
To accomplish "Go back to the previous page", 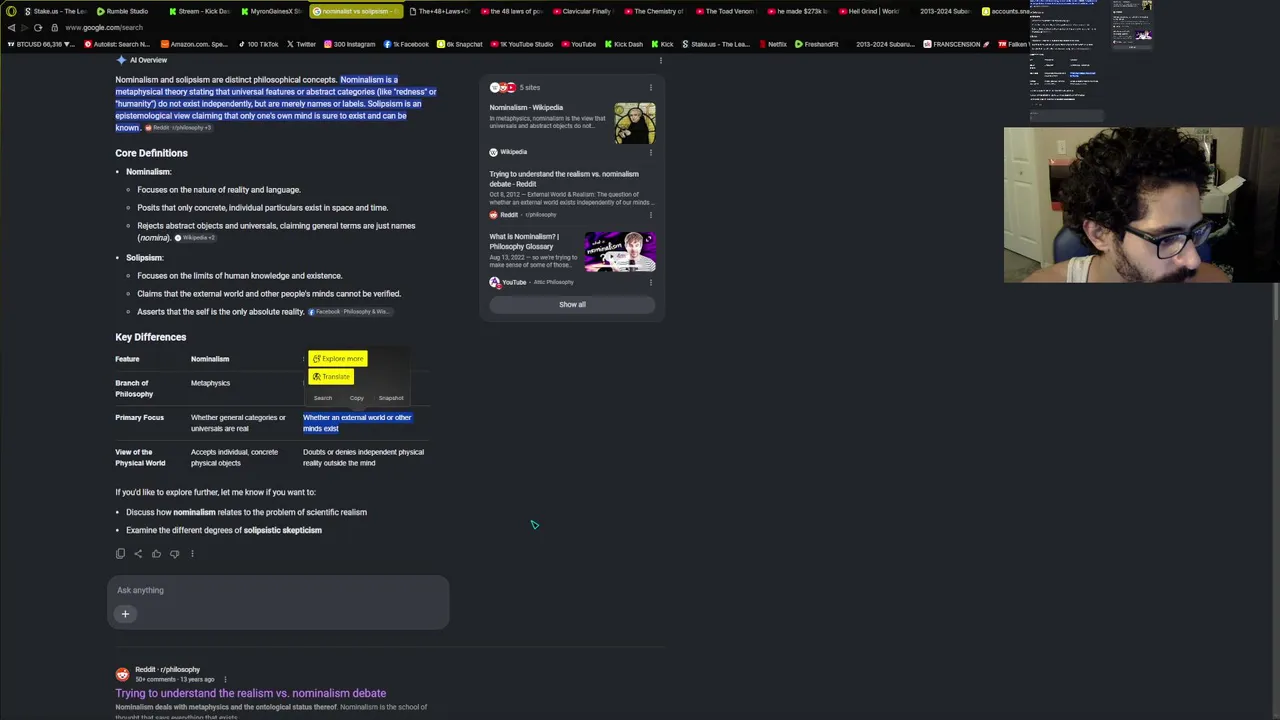I will click(x=11, y=28).
